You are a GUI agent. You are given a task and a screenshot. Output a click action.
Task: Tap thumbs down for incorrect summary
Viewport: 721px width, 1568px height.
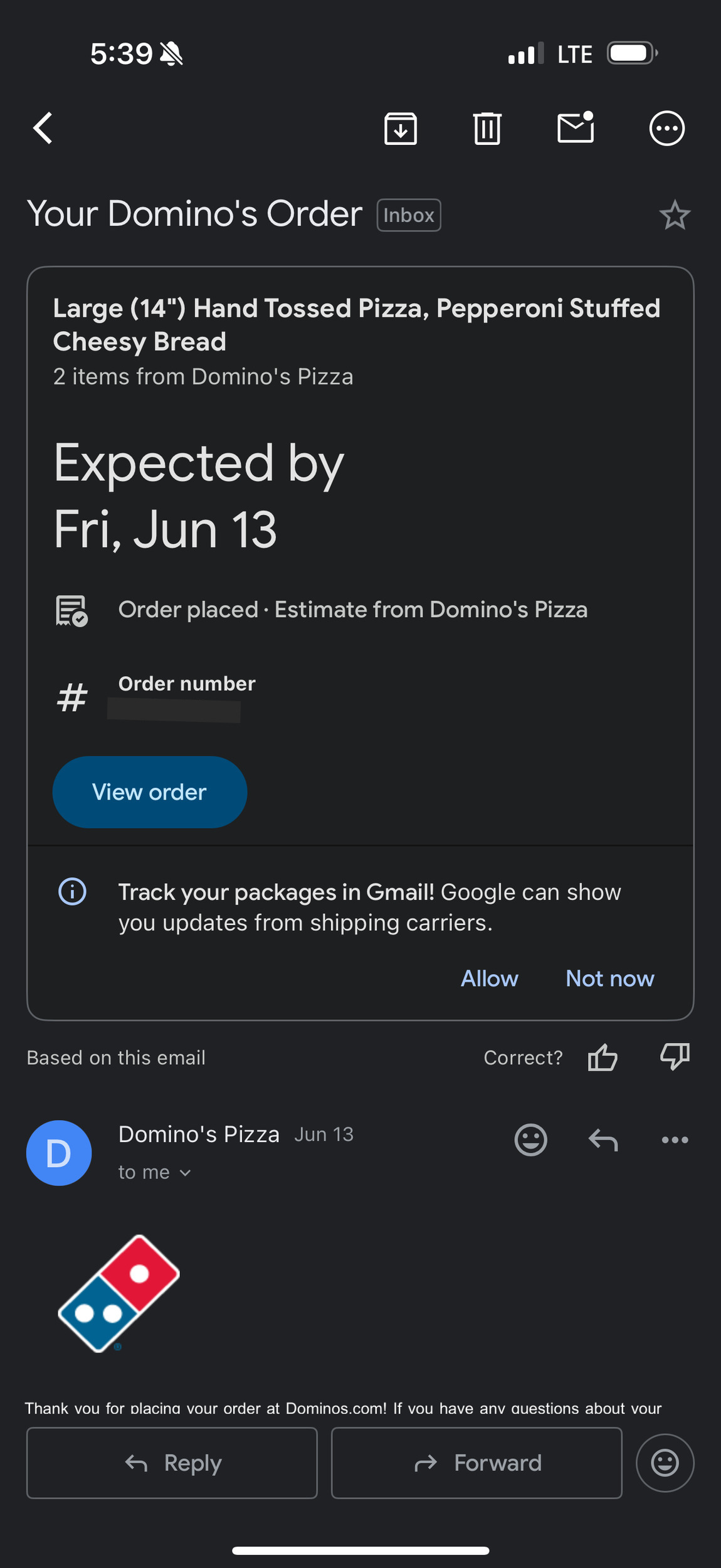click(675, 1057)
